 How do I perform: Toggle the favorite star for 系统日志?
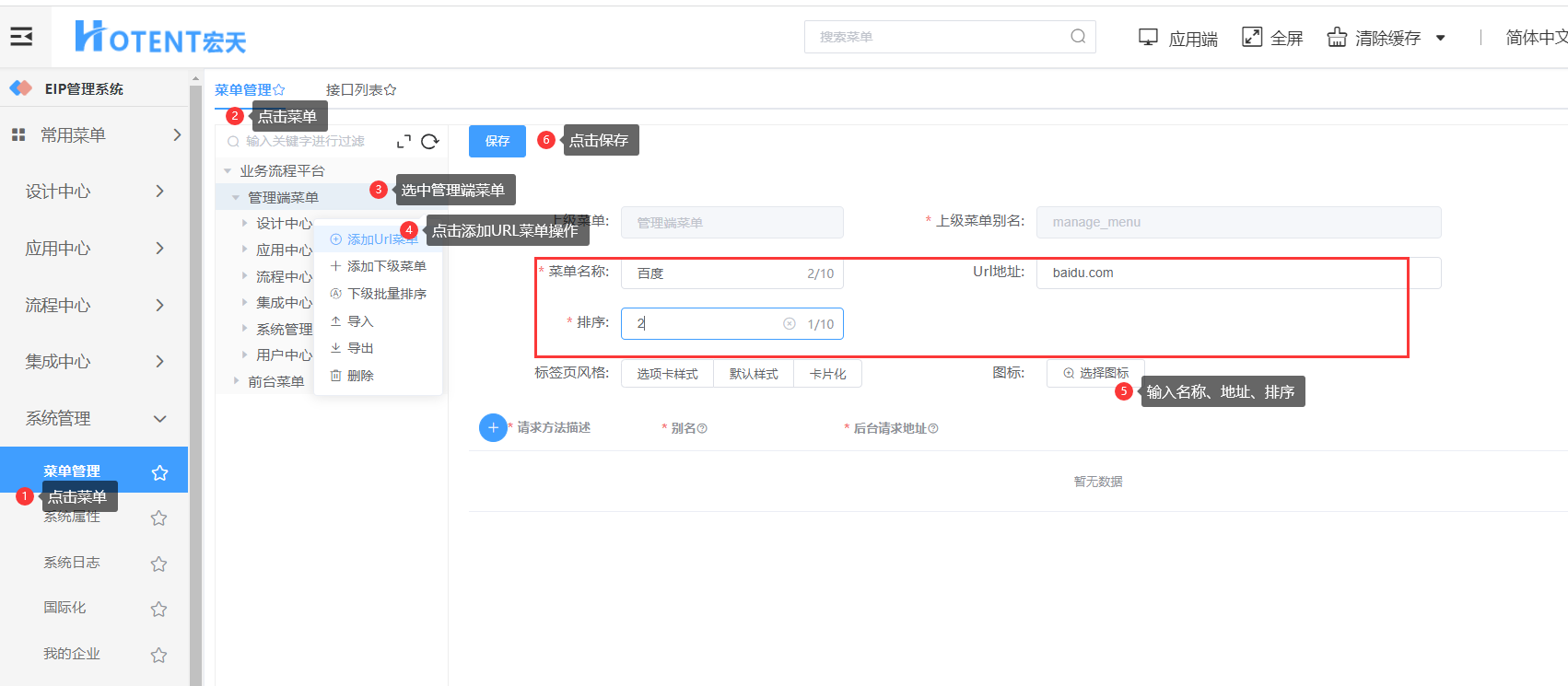click(x=158, y=564)
